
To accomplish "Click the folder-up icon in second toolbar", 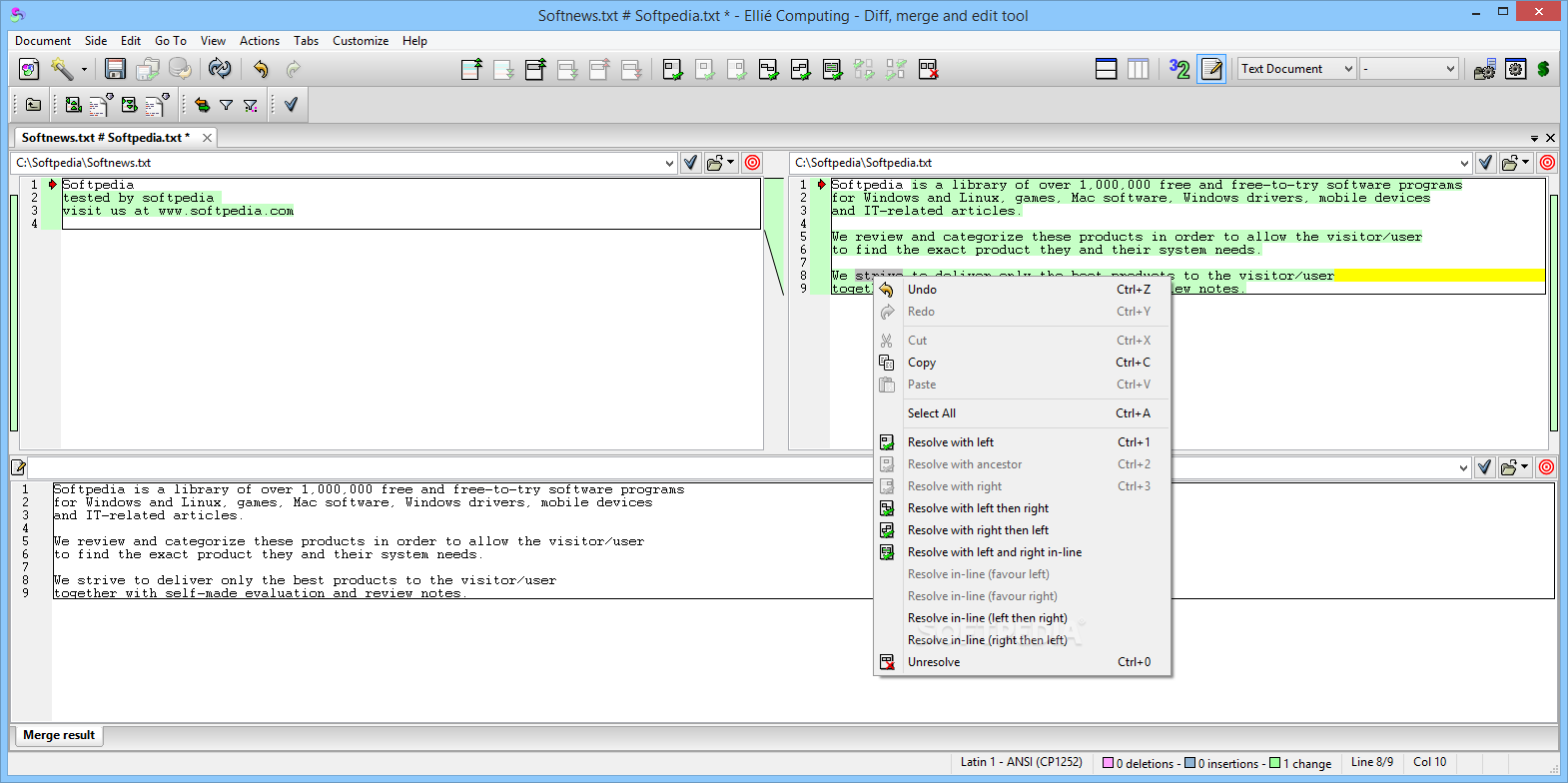I will pos(33,105).
